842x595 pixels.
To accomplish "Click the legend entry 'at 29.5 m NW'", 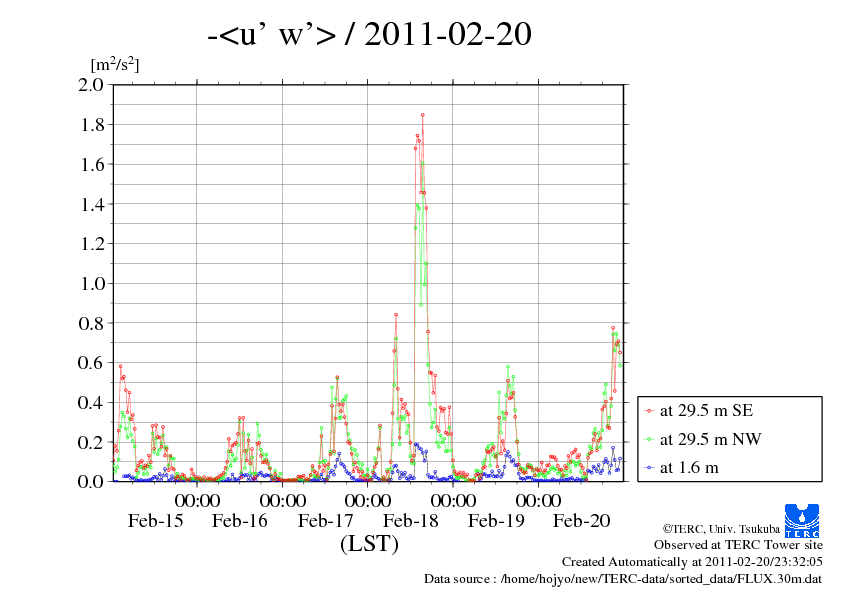I will [710, 439].
